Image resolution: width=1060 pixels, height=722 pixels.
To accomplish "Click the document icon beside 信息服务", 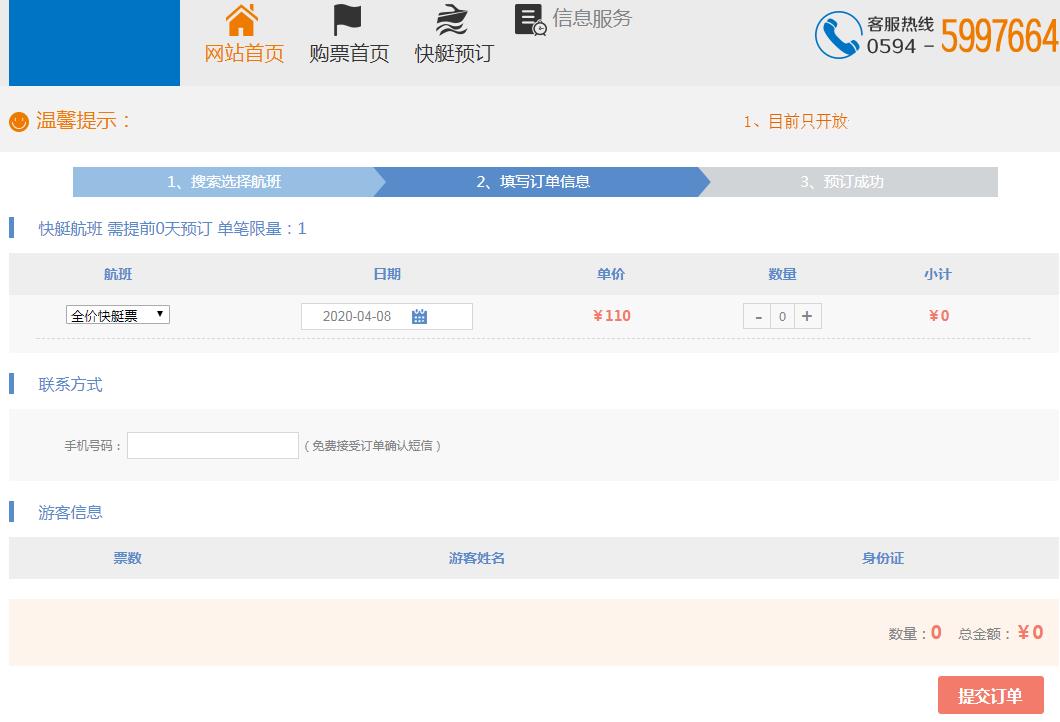I will click(x=531, y=20).
